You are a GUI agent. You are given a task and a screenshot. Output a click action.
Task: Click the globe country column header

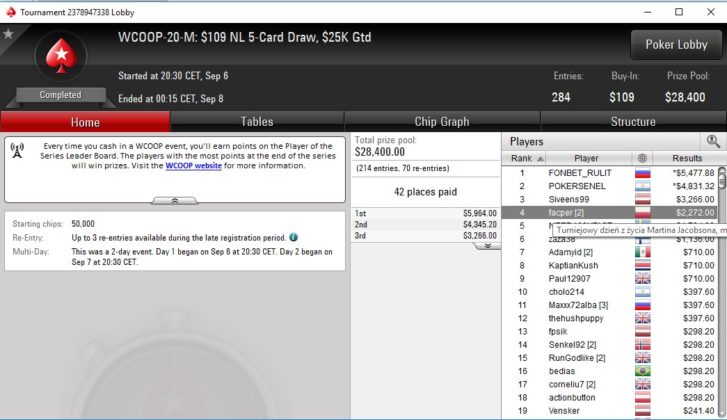pos(642,158)
